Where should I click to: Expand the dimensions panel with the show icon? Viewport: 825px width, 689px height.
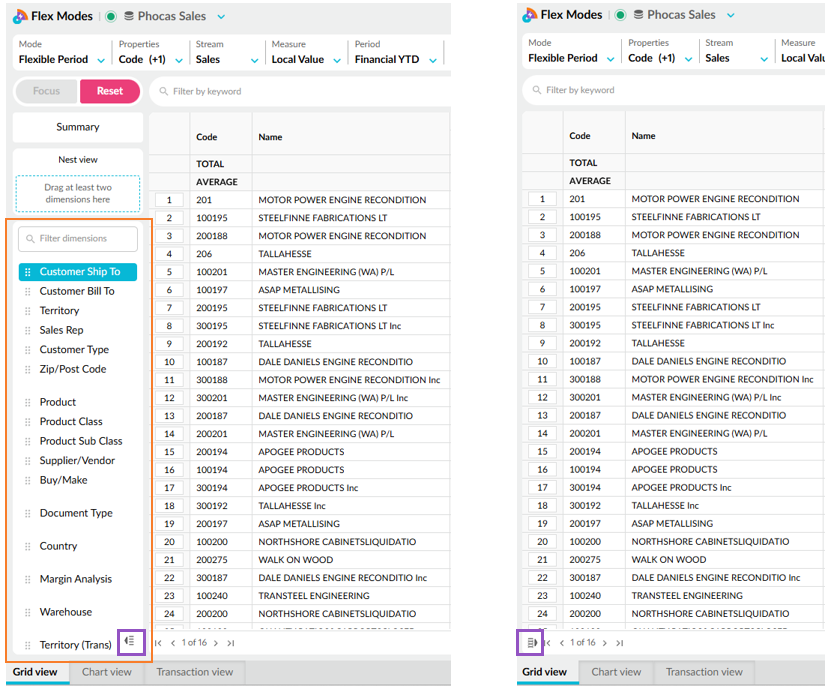tap(532, 642)
